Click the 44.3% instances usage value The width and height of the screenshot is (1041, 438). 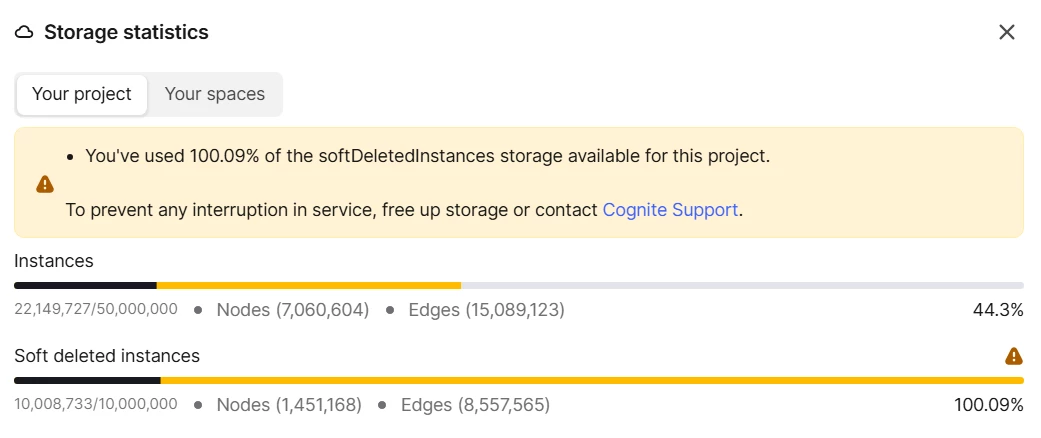tap(998, 310)
